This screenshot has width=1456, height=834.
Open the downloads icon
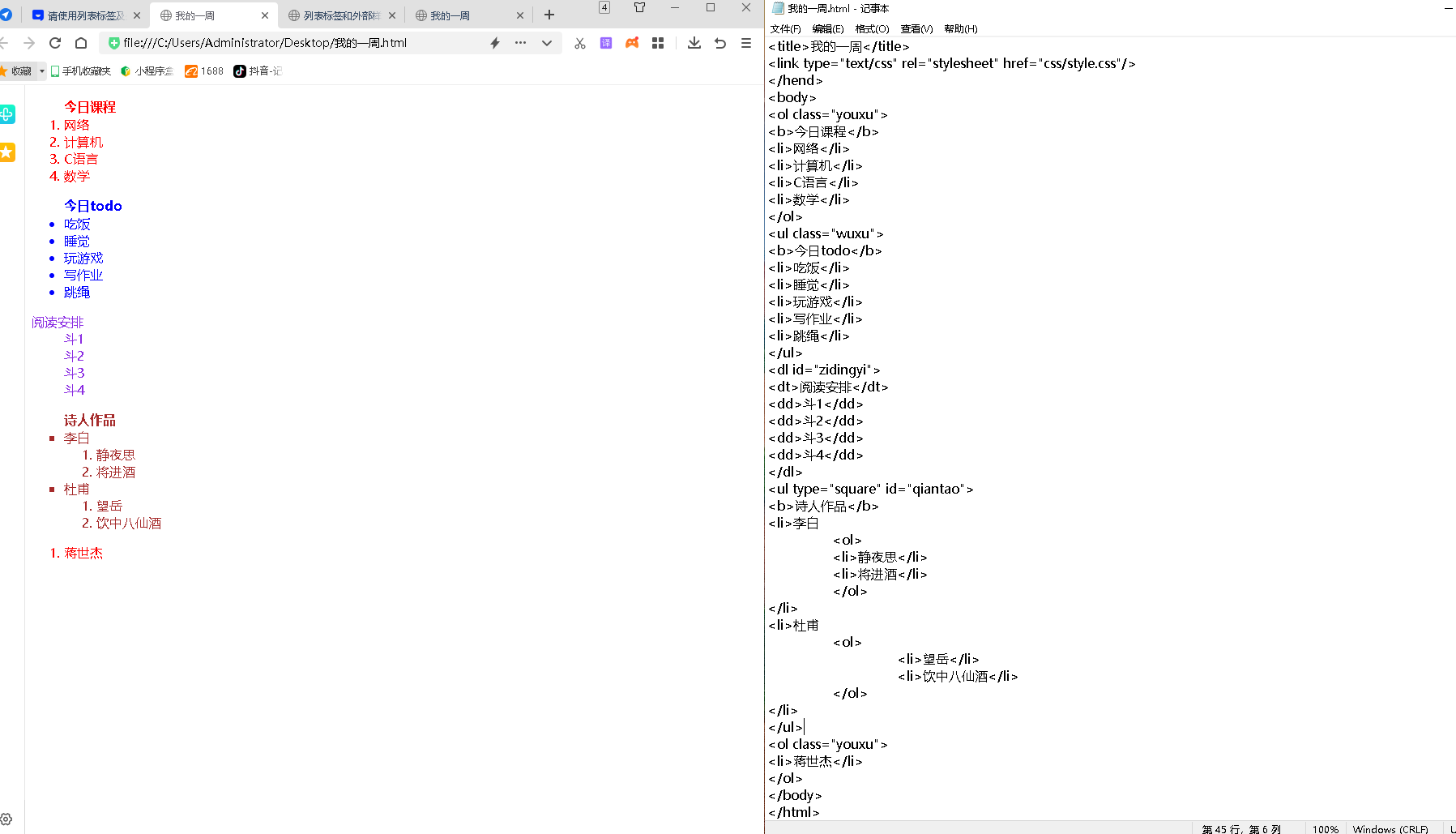point(694,43)
